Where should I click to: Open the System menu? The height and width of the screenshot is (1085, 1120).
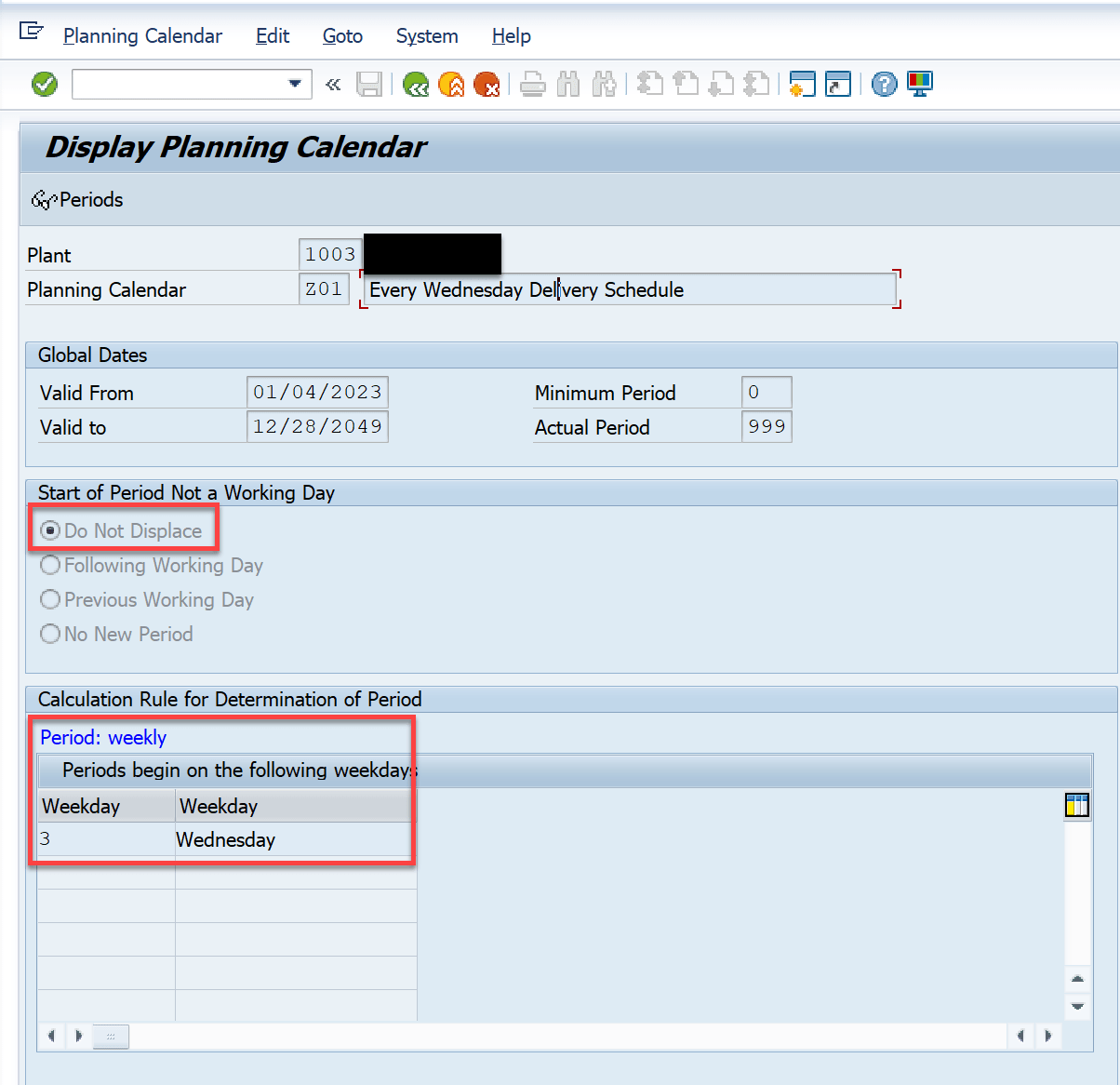click(426, 36)
